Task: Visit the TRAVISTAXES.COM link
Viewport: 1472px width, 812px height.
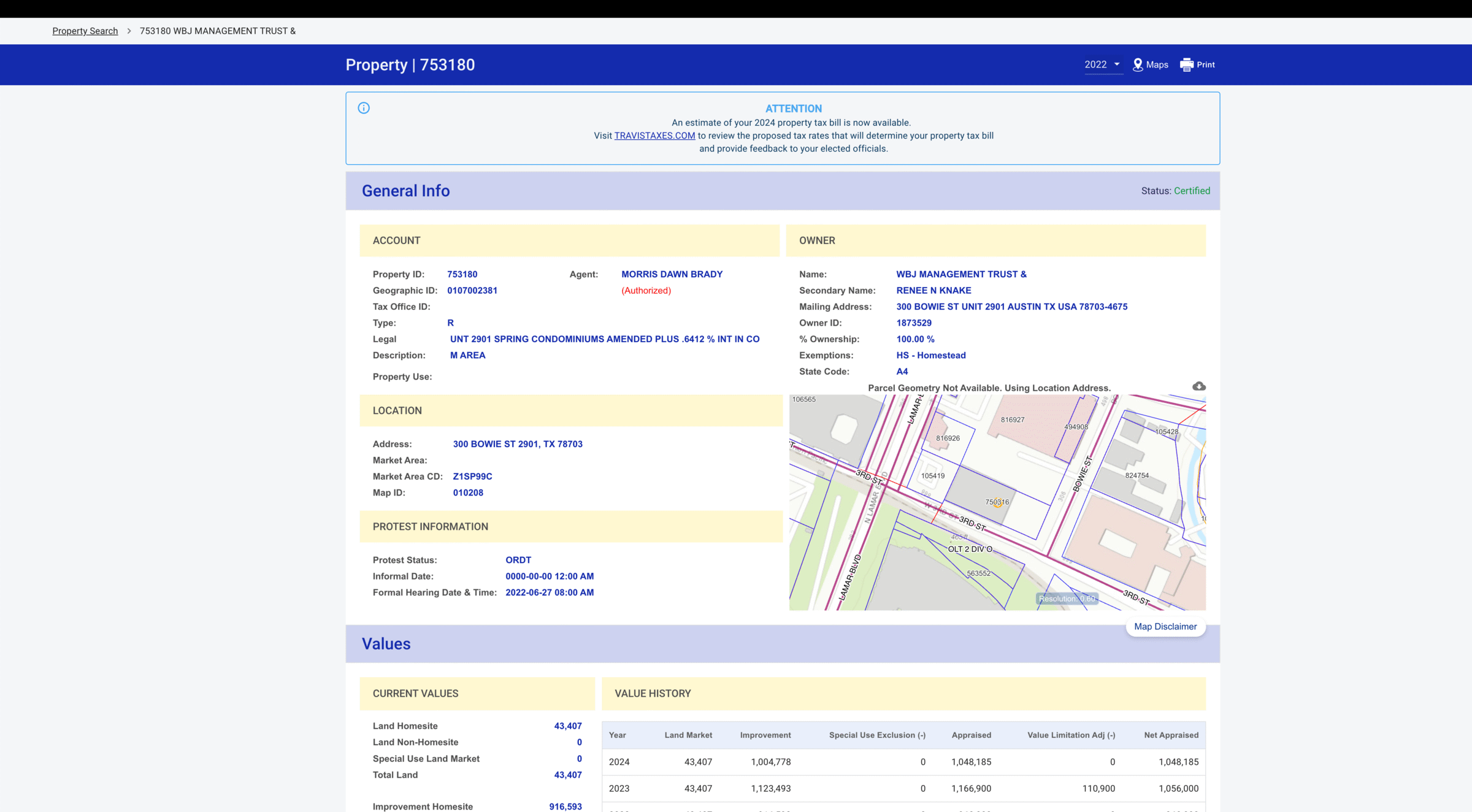Action: (x=654, y=136)
